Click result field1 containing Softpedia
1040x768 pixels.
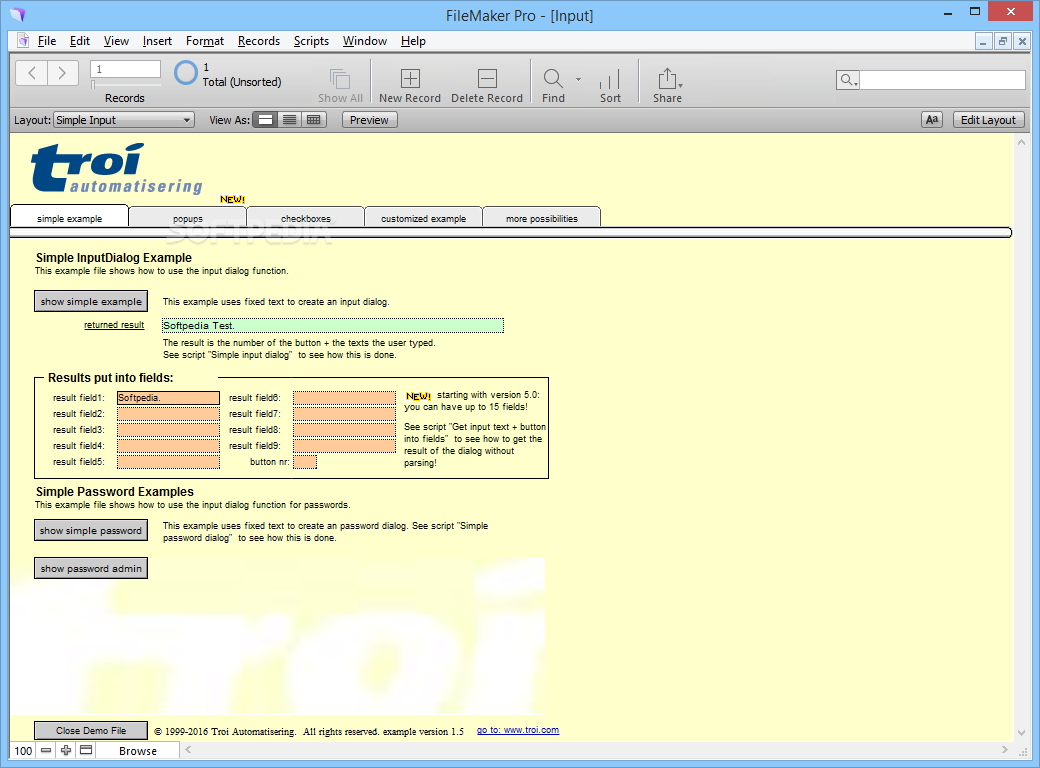click(168, 398)
